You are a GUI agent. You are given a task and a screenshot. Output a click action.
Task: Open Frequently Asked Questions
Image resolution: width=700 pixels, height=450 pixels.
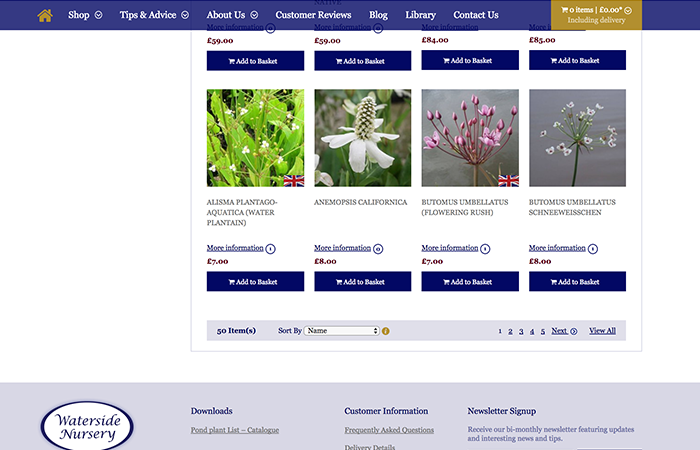coord(389,430)
